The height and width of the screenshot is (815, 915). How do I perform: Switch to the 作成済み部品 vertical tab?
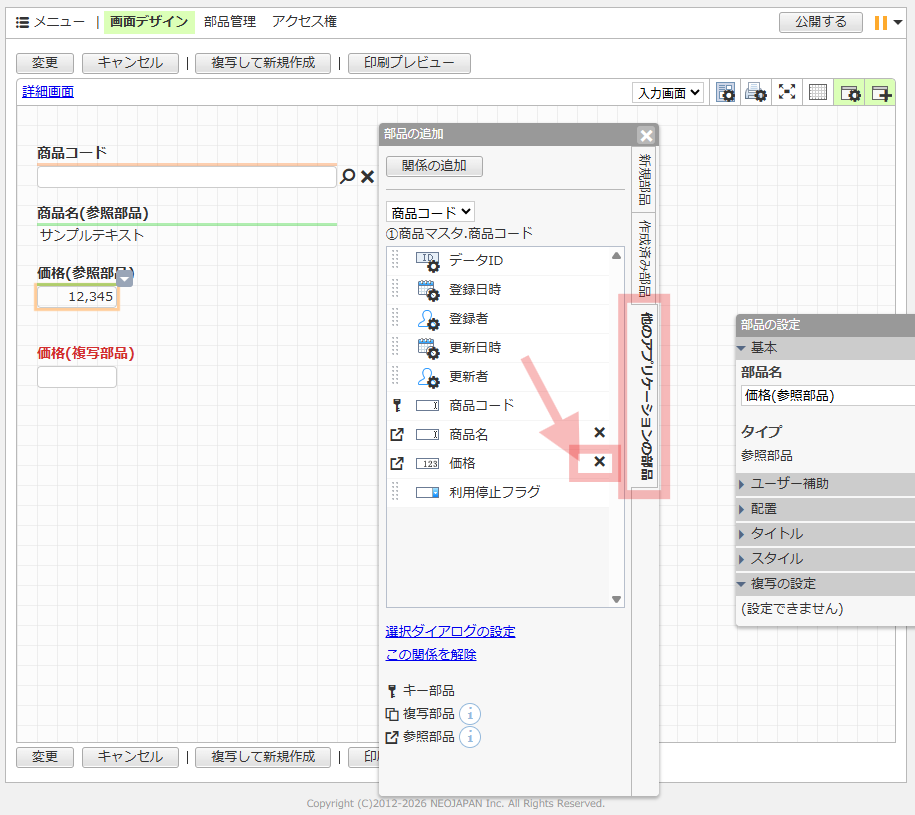[x=644, y=257]
